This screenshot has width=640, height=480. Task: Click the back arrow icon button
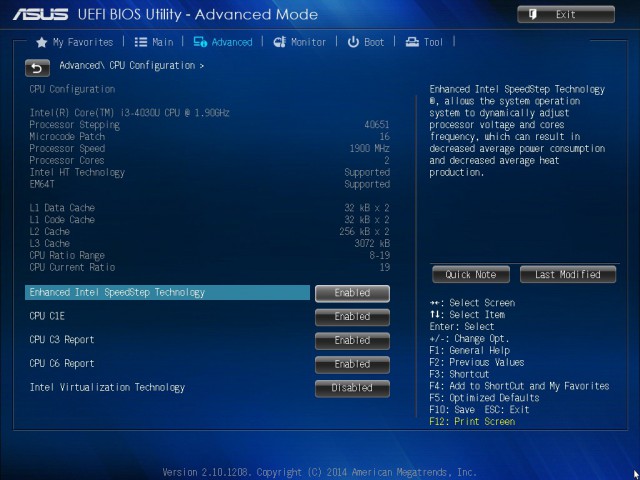point(38,68)
